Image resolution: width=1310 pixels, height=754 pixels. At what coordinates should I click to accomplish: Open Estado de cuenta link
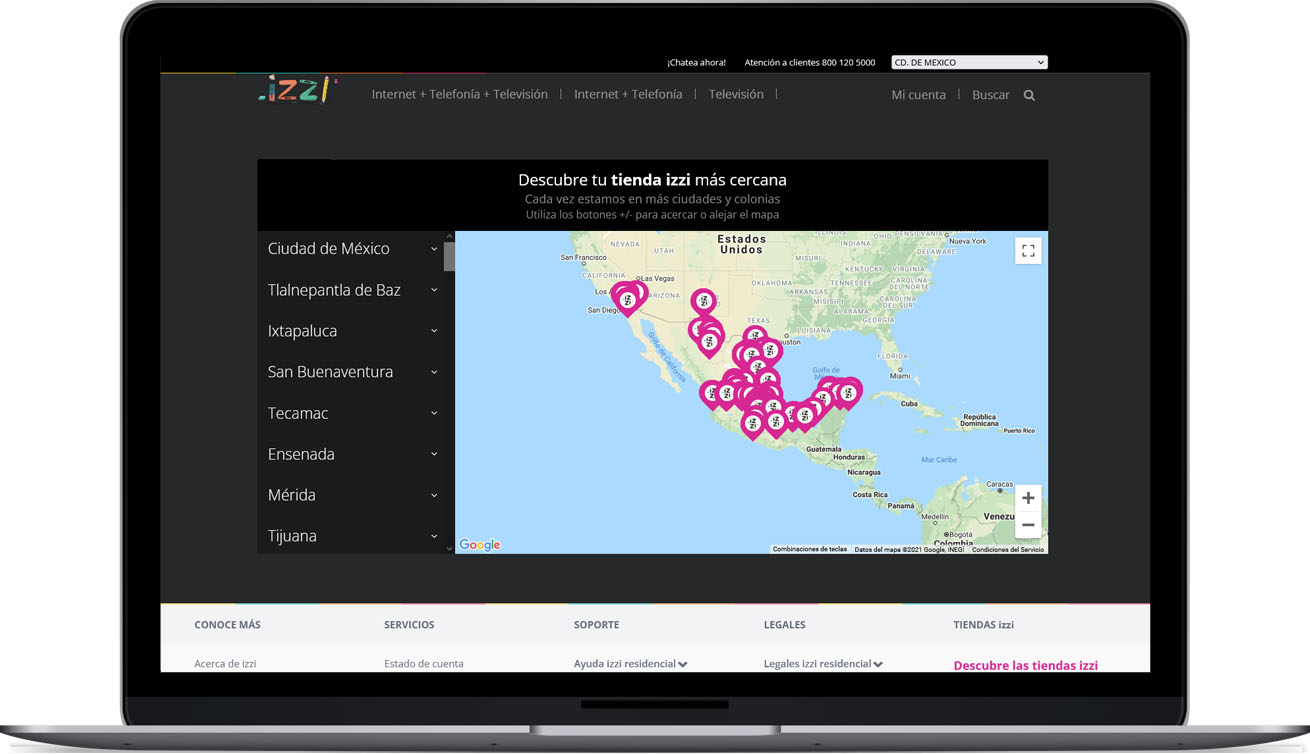tap(424, 664)
